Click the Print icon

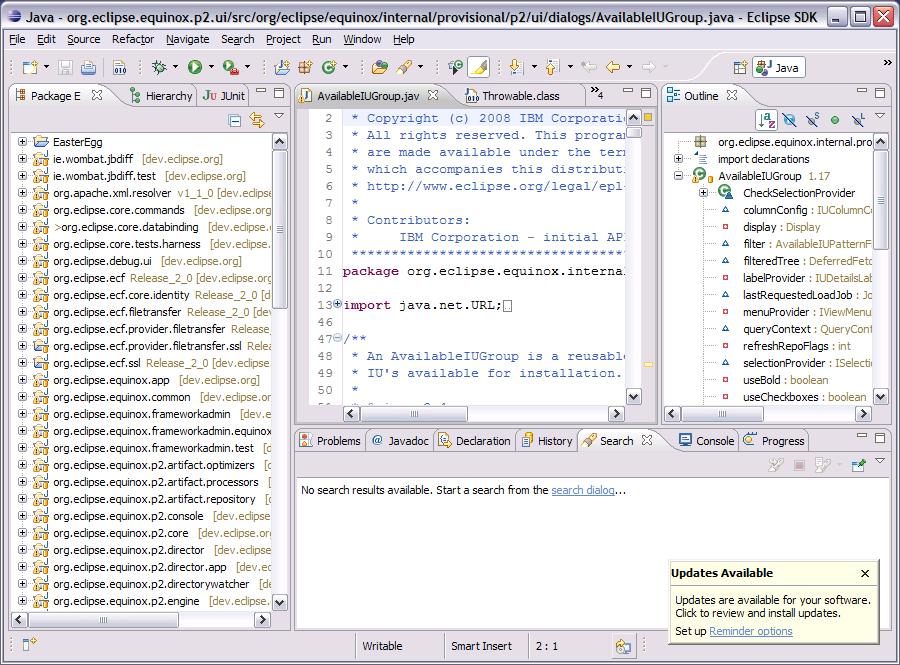point(88,67)
